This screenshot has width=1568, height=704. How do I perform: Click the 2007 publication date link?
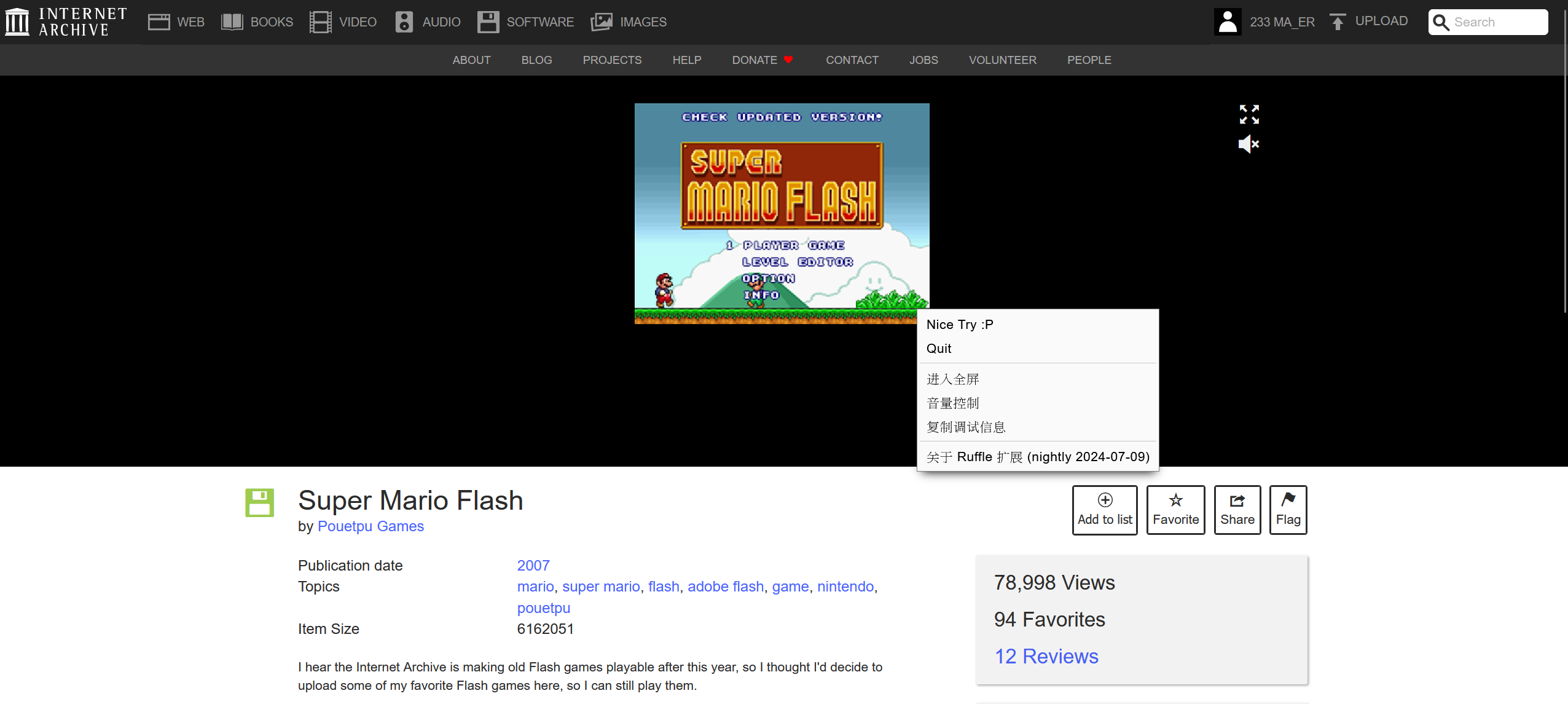(x=533, y=566)
